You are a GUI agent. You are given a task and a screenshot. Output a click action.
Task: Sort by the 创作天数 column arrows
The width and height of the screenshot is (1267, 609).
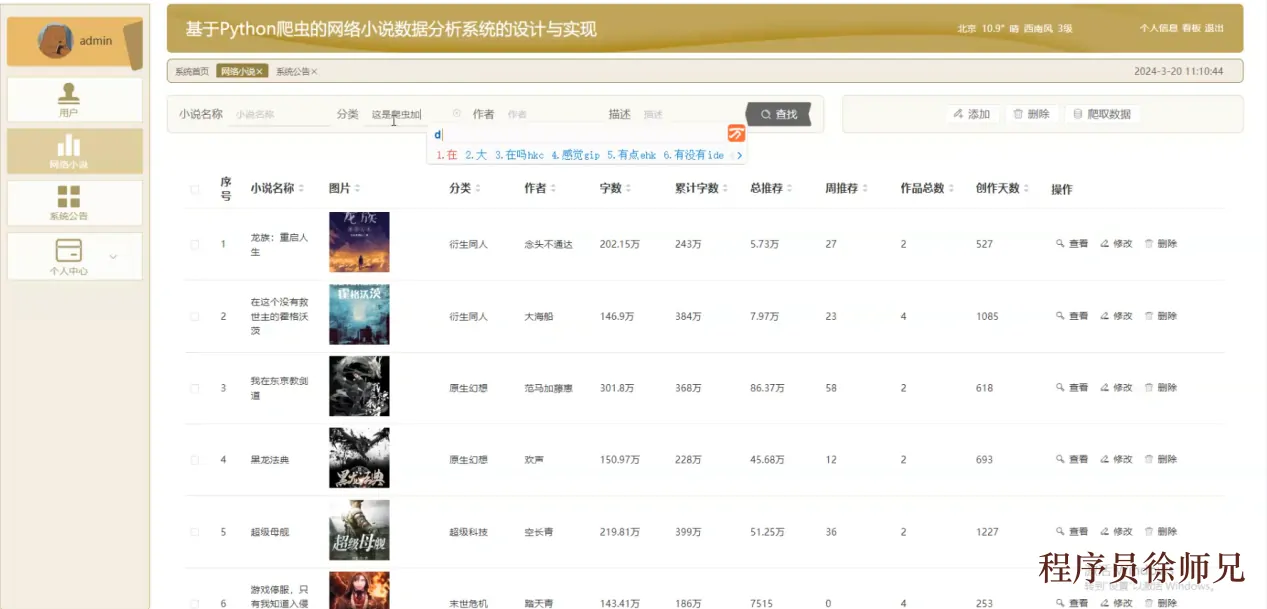(x=1027, y=188)
